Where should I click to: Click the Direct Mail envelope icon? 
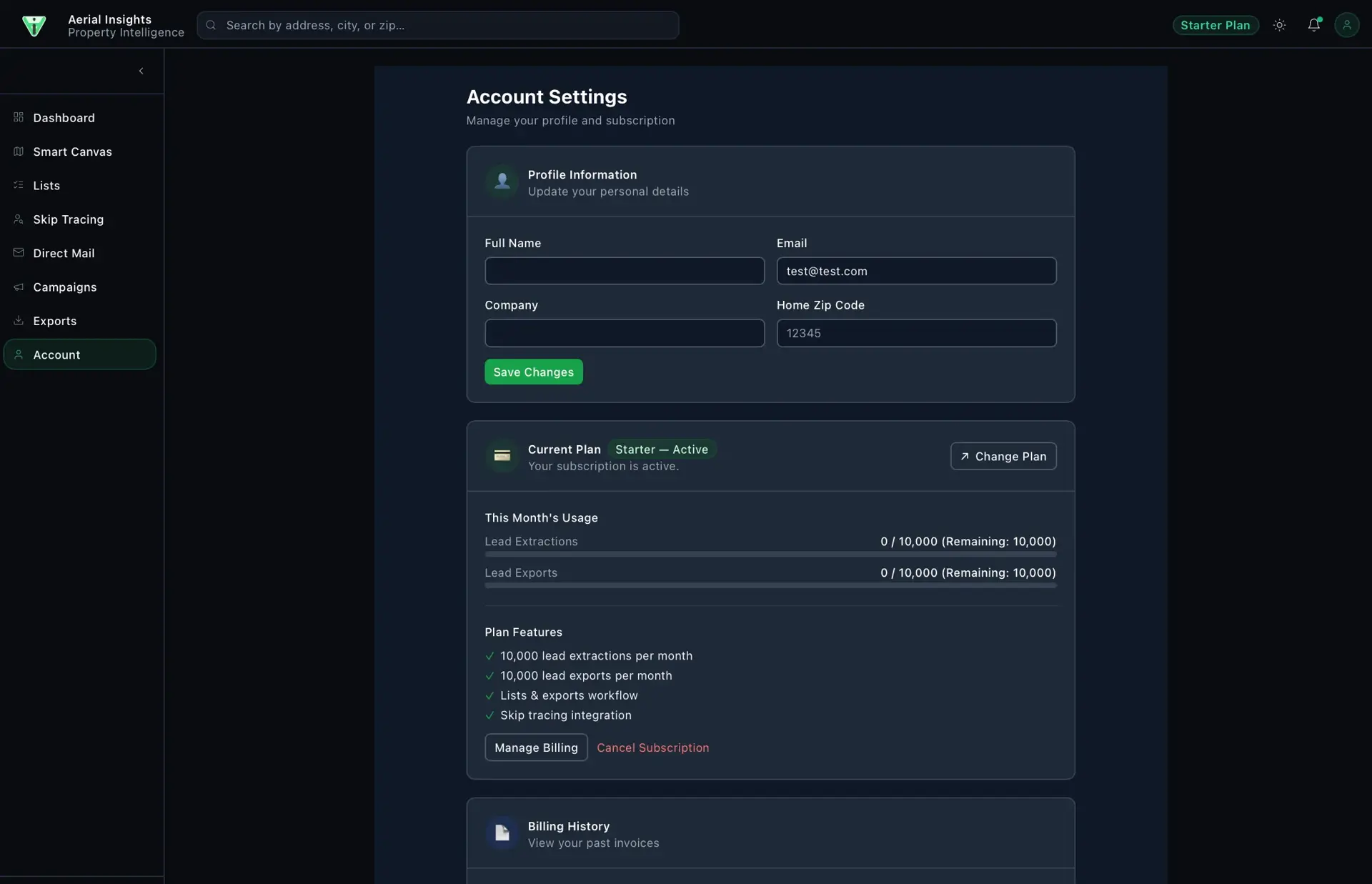point(19,252)
